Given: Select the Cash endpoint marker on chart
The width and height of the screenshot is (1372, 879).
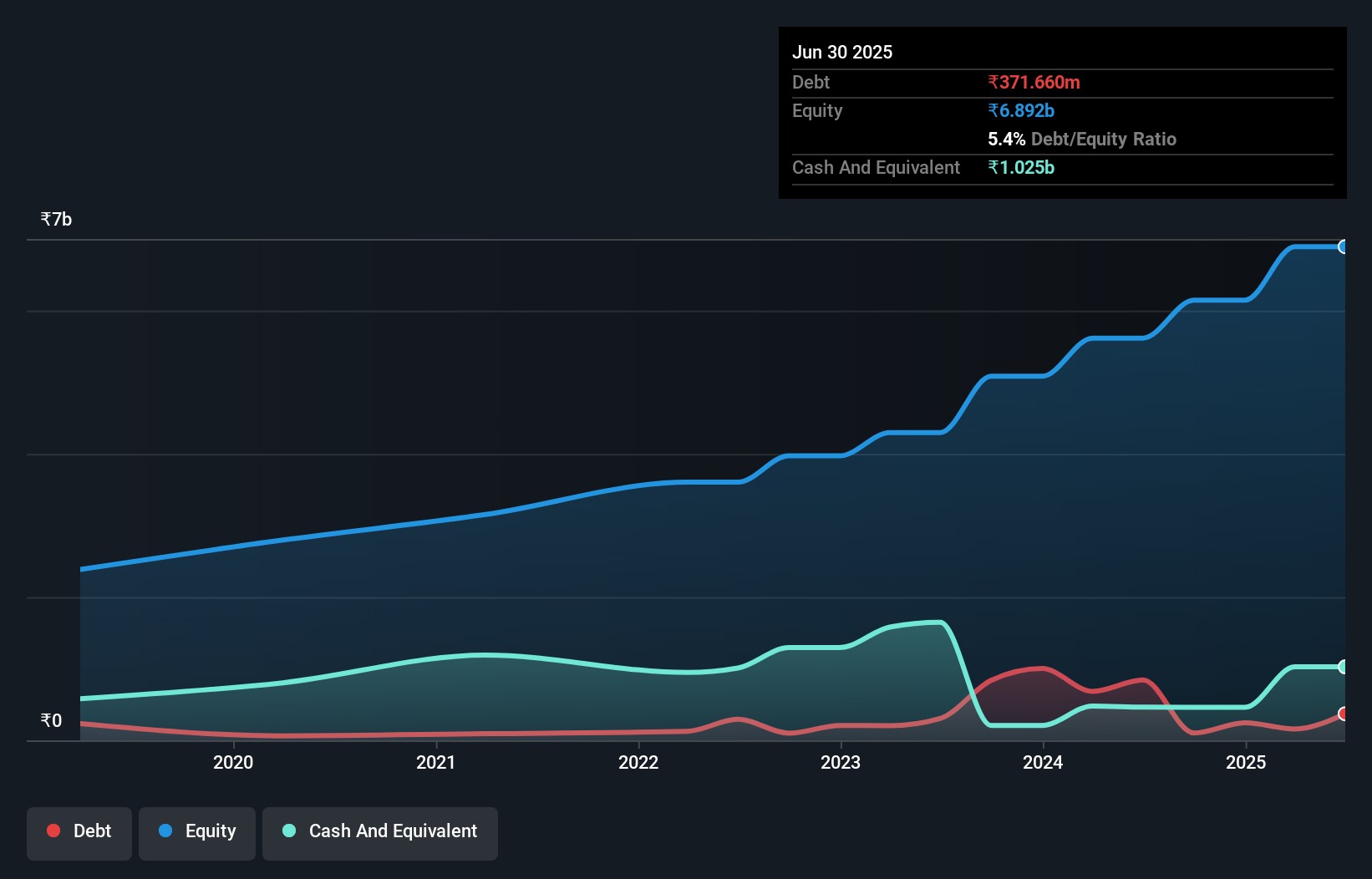Looking at the screenshot, I should pyautogui.click(x=1343, y=667).
